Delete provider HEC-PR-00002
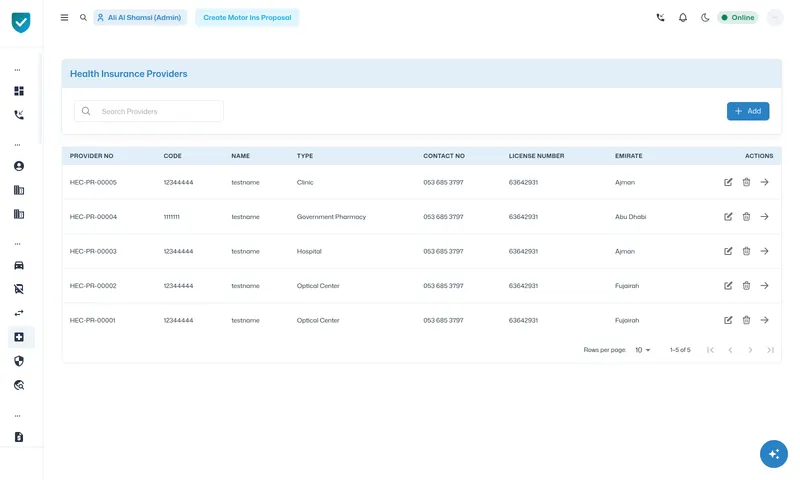 coord(746,286)
